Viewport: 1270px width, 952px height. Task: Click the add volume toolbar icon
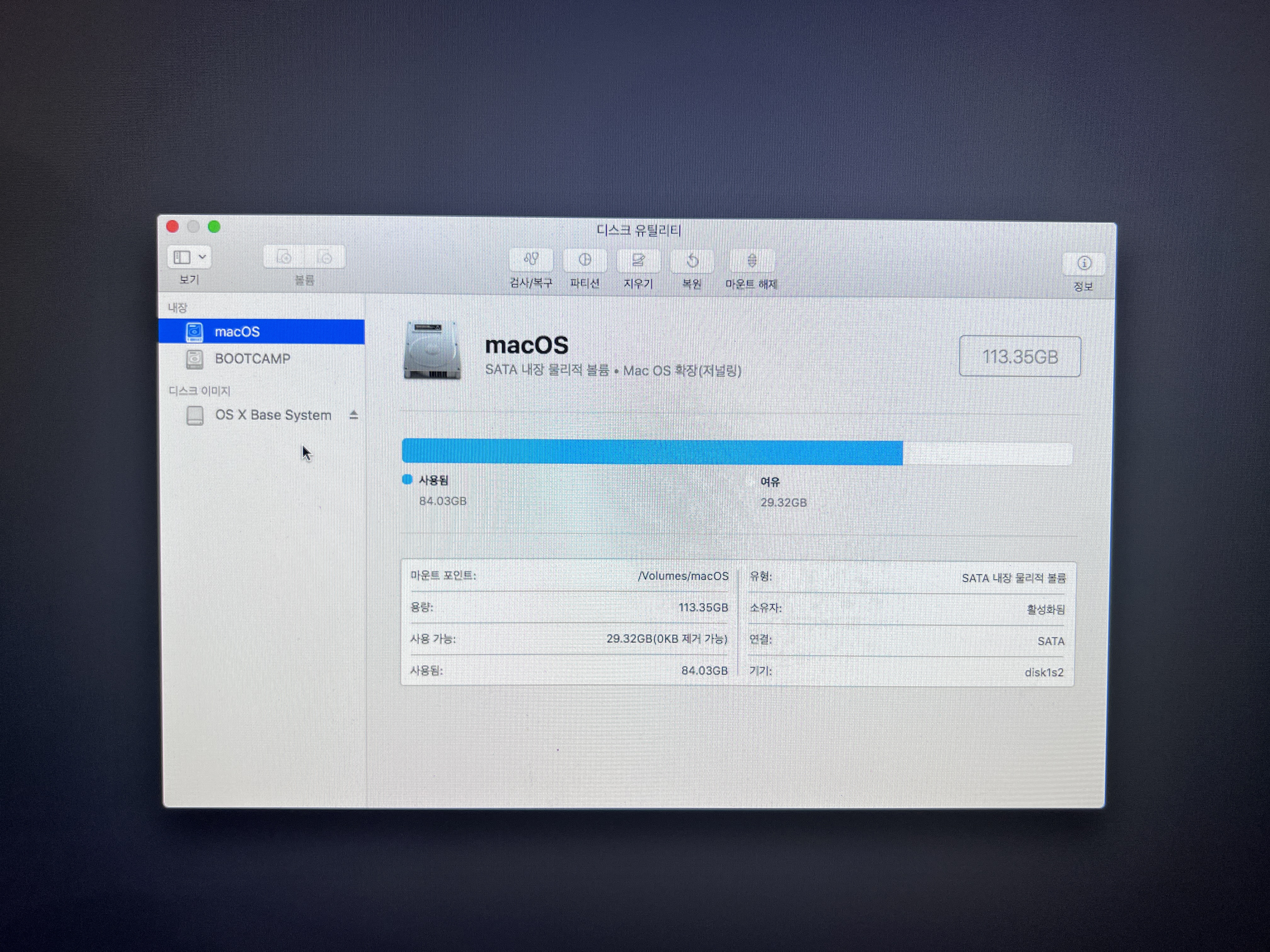[x=284, y=257]
